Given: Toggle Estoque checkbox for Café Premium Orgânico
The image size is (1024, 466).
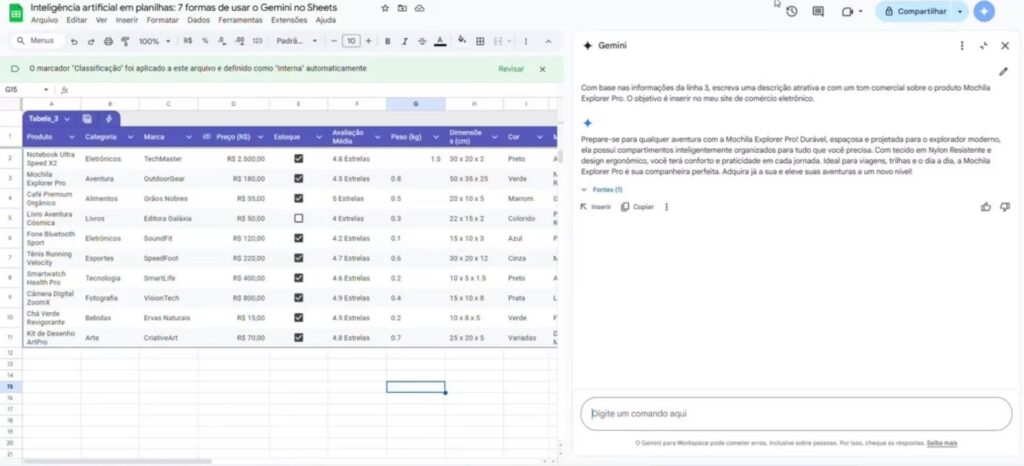Looking at the screenshot, I should (x=298, y=198).
